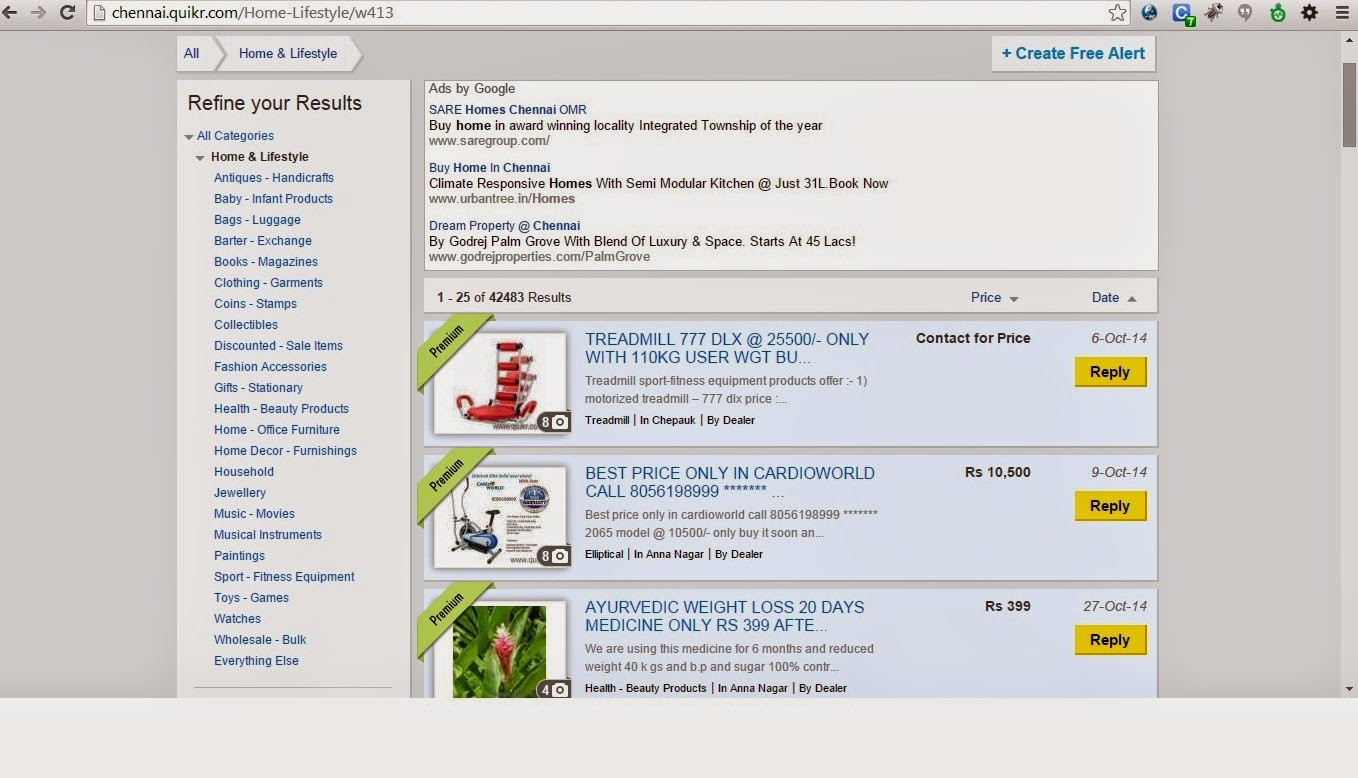This screenshot has height=778, width=1358.
Task: Click the globe extension icon
Action: click(1149, 13)
